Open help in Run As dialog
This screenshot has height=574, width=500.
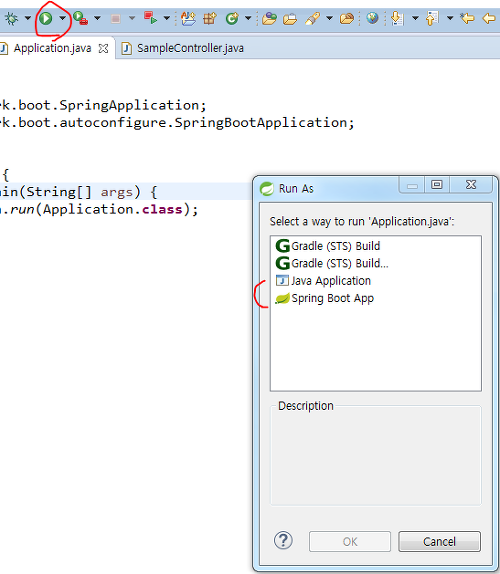(x=283, y=540)
